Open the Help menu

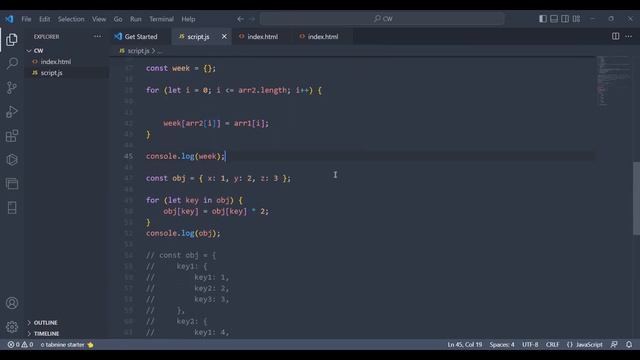coord(188,19)
